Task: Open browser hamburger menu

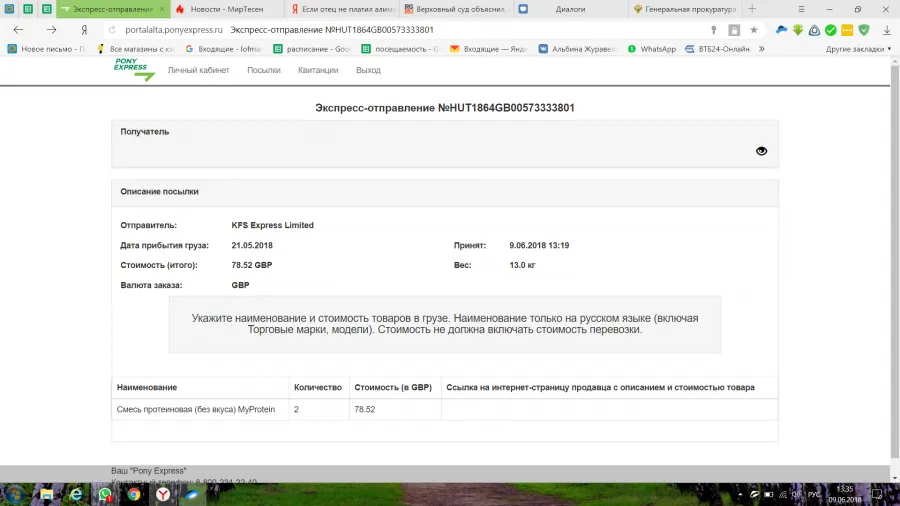Action: click(801, 9)
